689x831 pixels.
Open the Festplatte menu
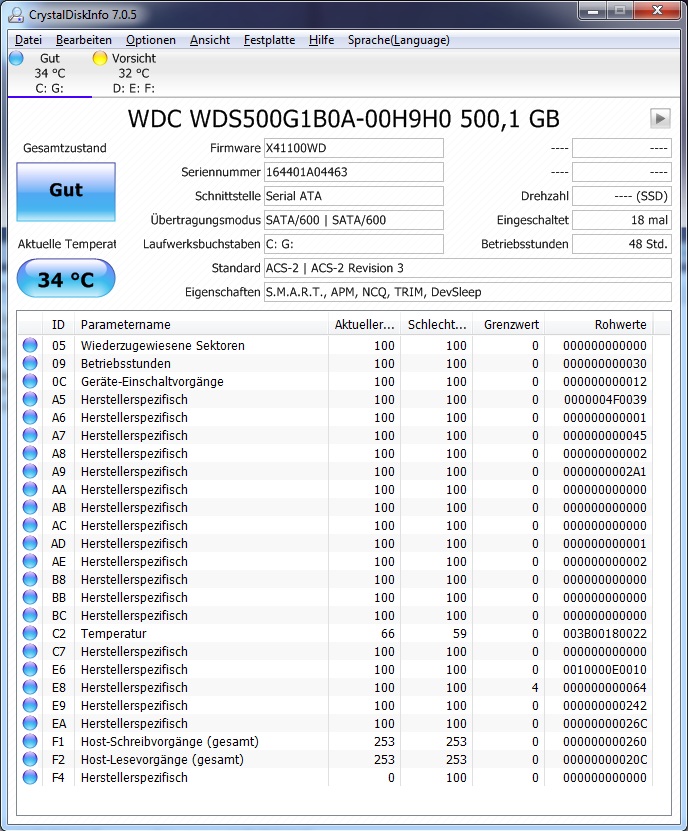coord(269,40)
